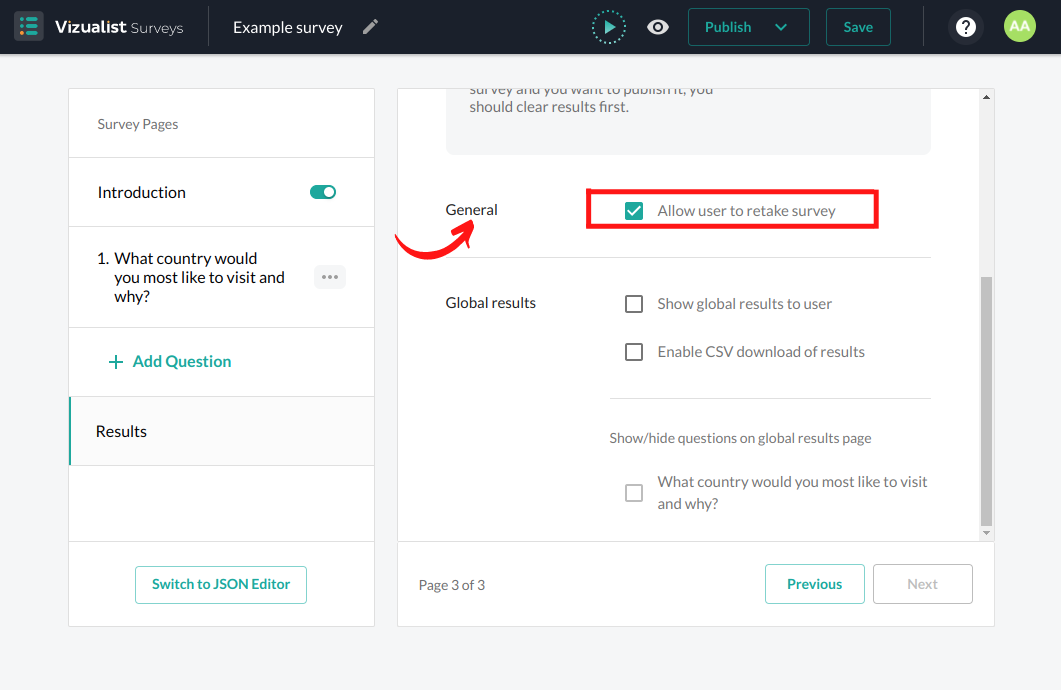The width and height of the screenshot is (1061, 690).
Task: Go to the Previous page
Action: coord(814,584)
